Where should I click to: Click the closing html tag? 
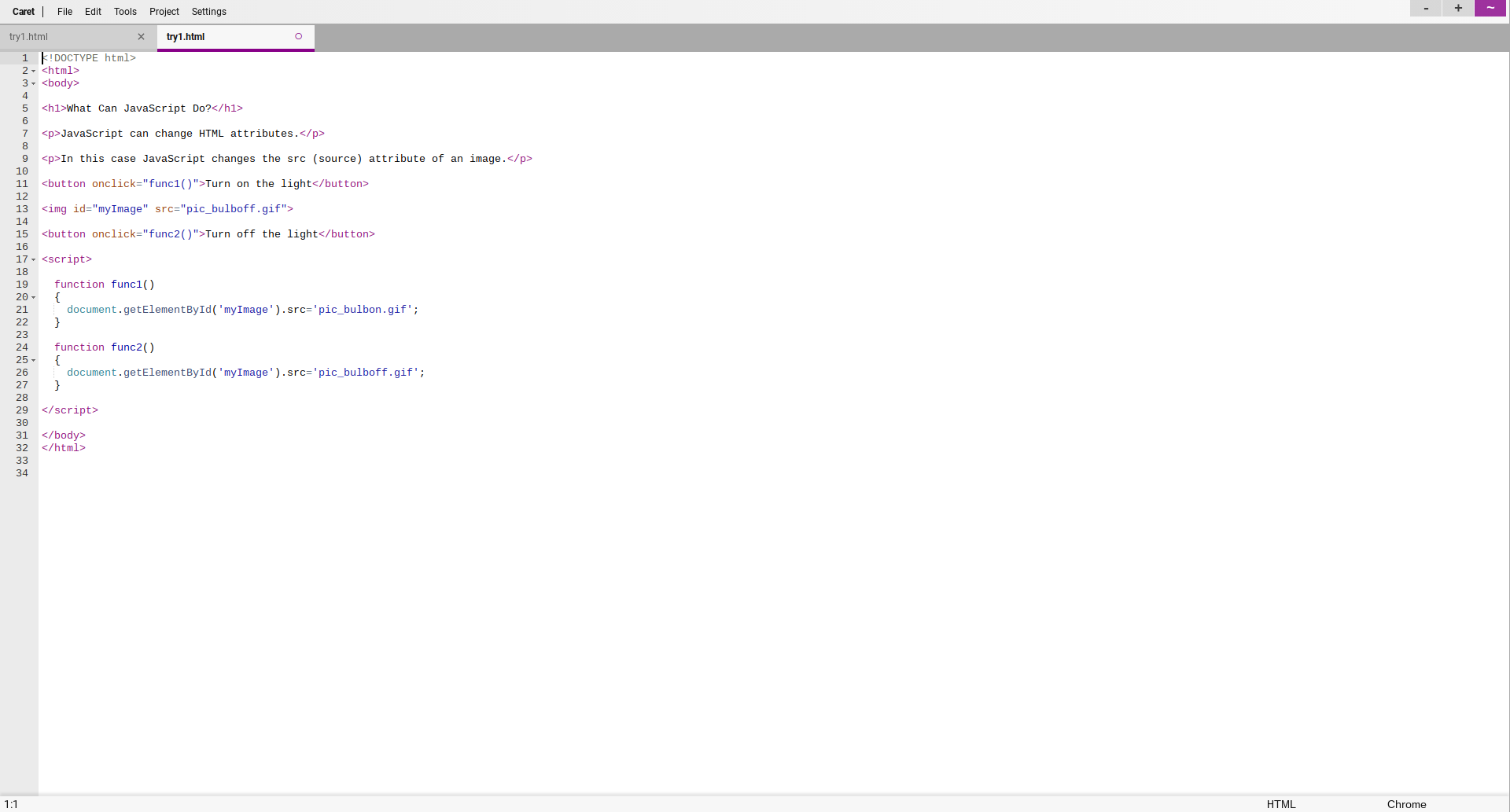tap(64, 448)
